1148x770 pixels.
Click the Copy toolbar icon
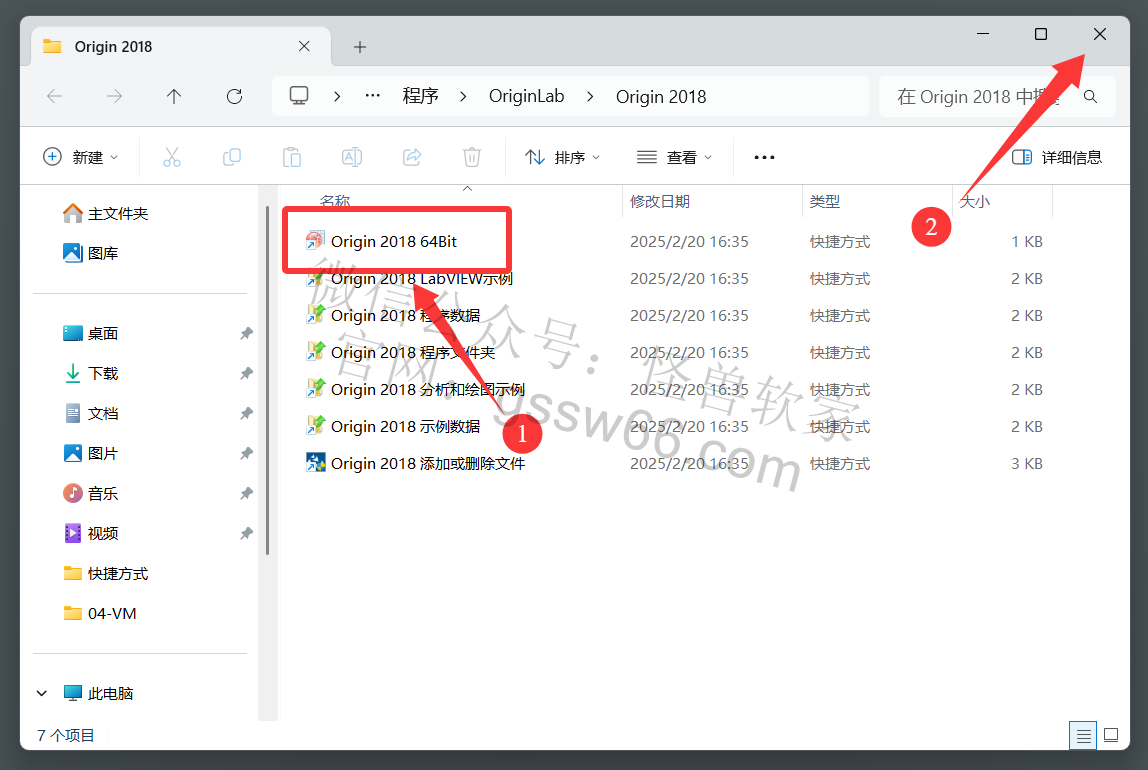pyautogui.click(x=232, y=157)
